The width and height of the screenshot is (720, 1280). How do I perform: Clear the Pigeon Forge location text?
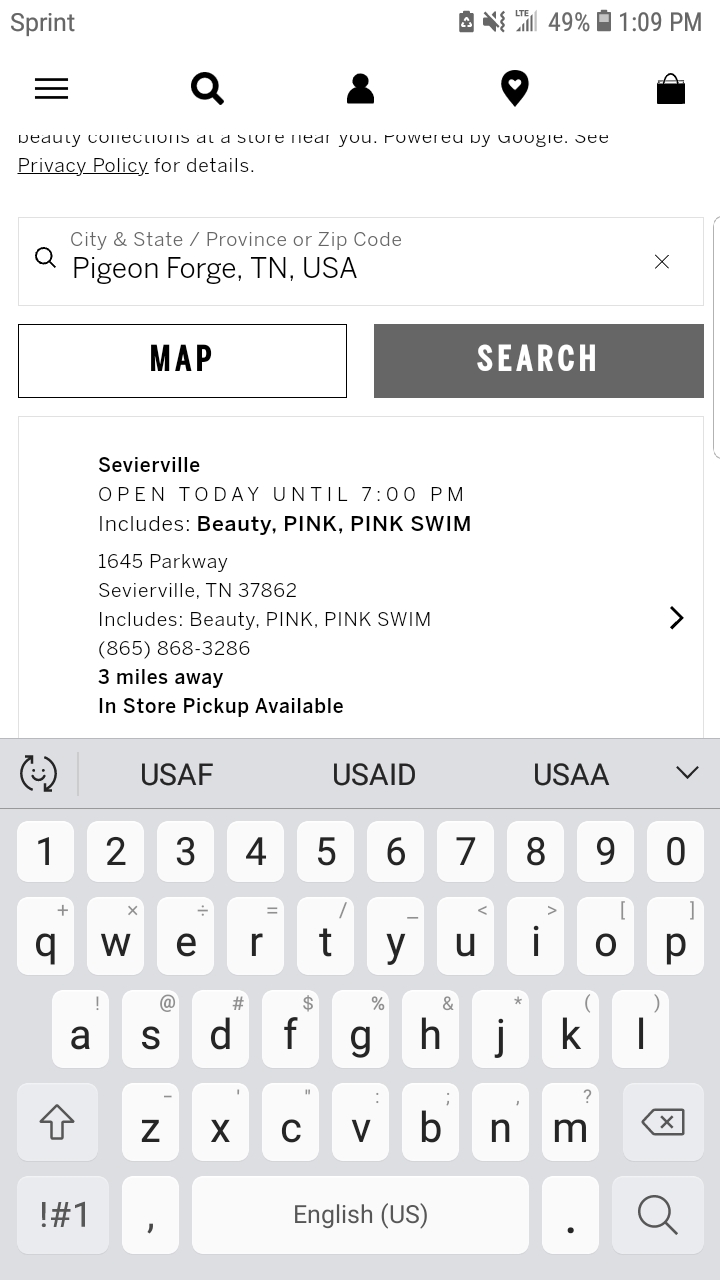pyautogui.click(x=661, y=262)
